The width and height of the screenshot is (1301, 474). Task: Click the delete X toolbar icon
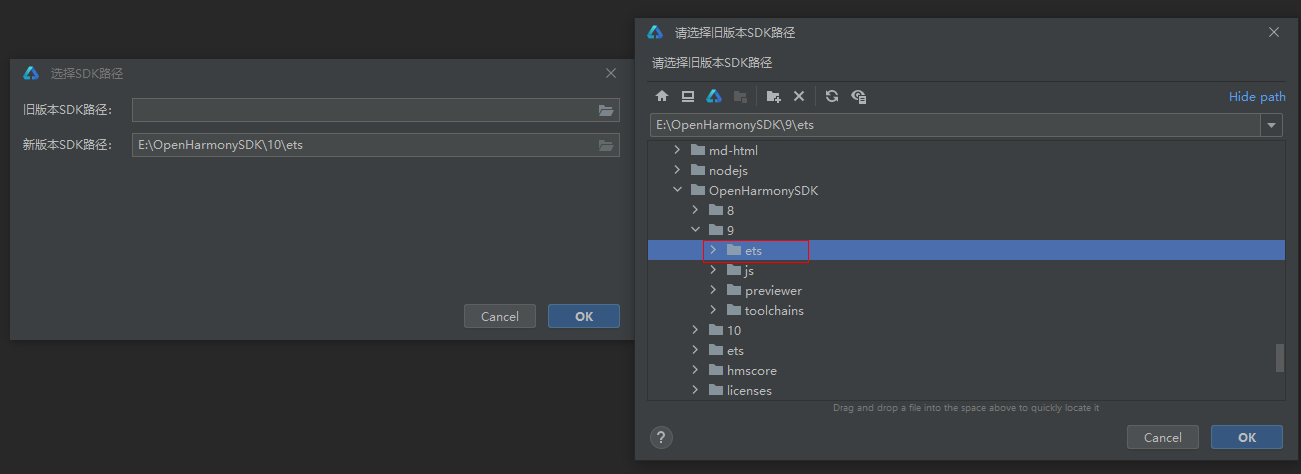tap(799, 97)
